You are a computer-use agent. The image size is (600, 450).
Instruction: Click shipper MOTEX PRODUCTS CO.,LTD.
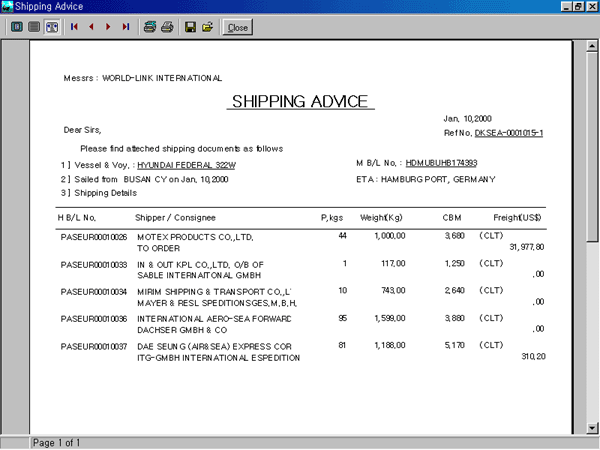[195, 237]
